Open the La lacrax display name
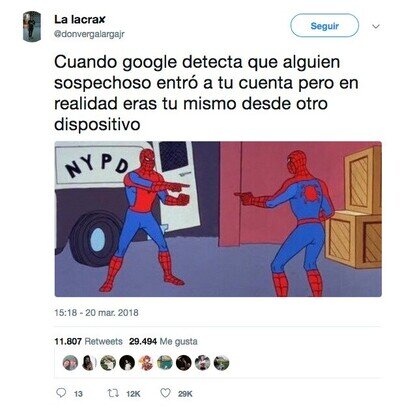The height and width of the screenshot is (411, 400). (80, 20)
